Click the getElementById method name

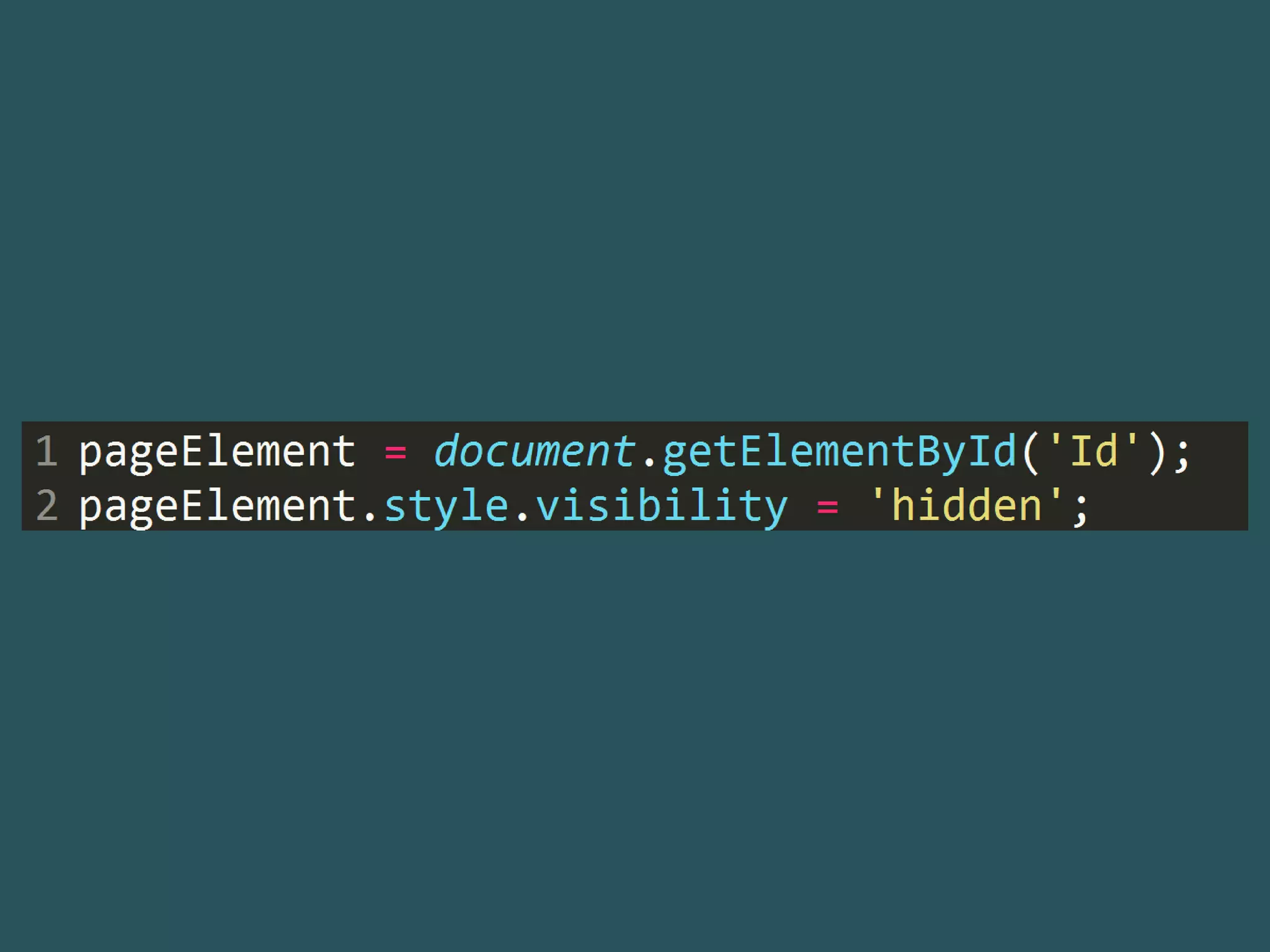(840, 453)
